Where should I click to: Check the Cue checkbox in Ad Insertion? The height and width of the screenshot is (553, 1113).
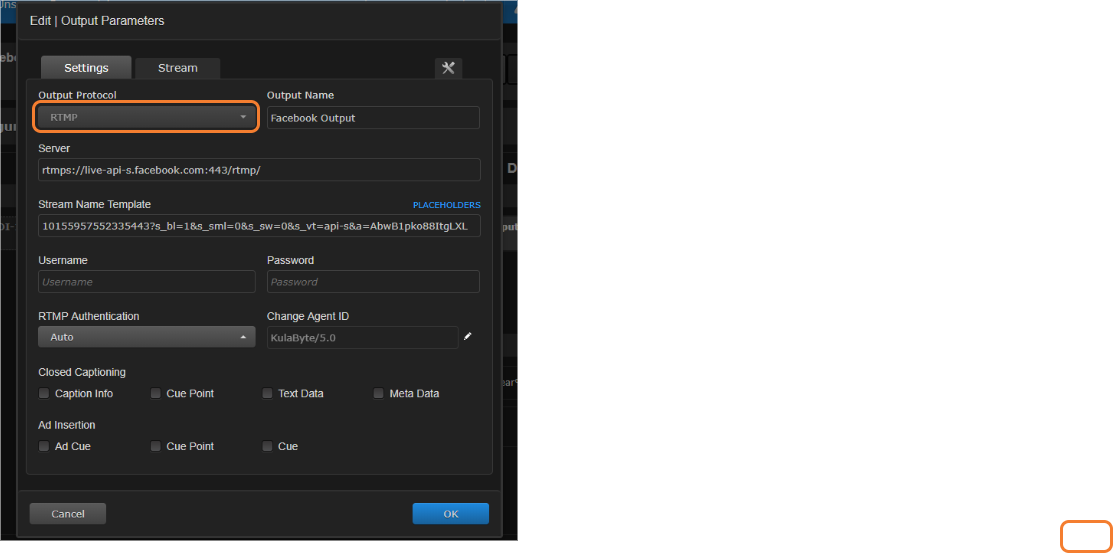click(268, 446)
